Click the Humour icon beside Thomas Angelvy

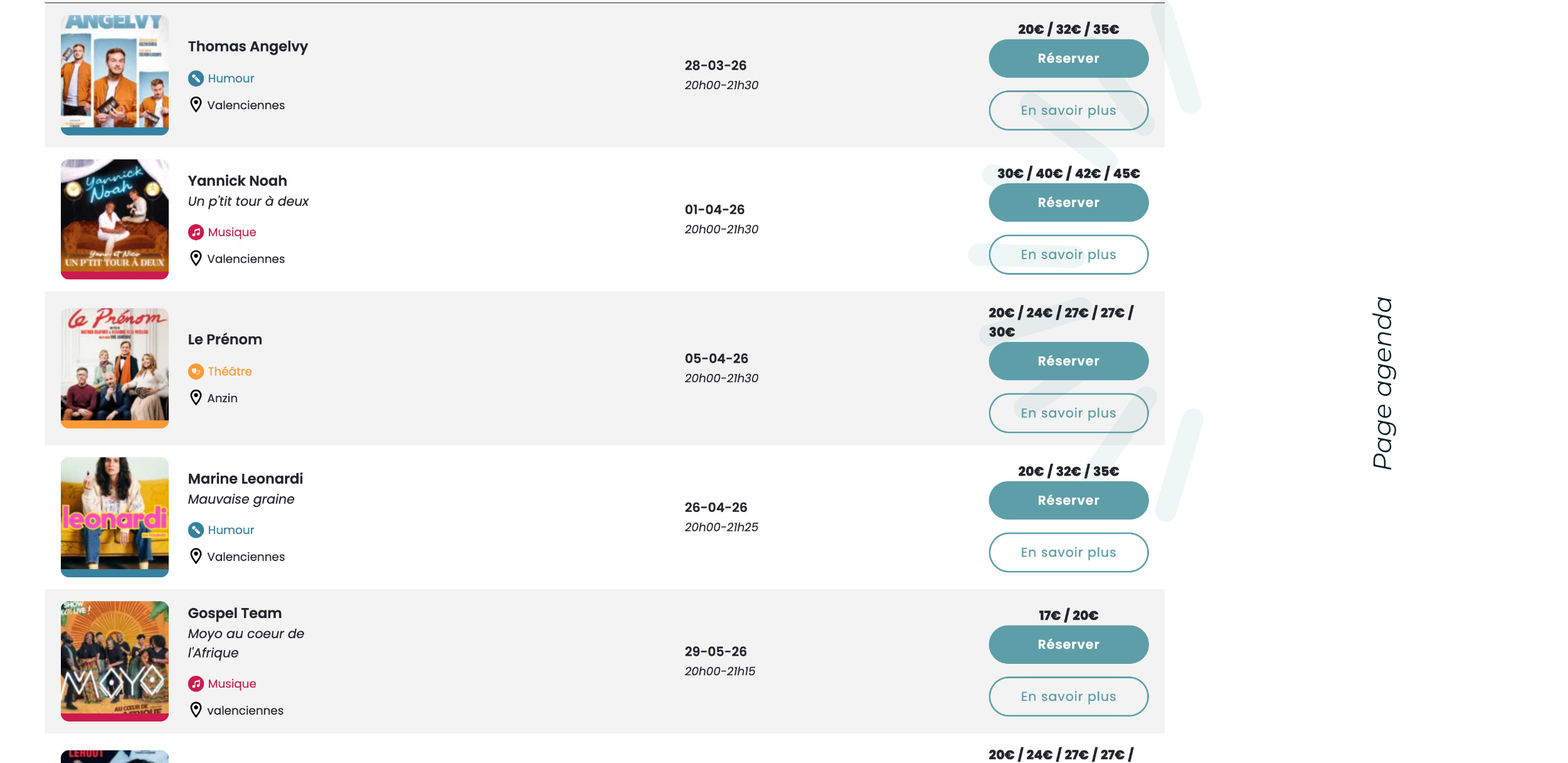(x=196, y=78)
